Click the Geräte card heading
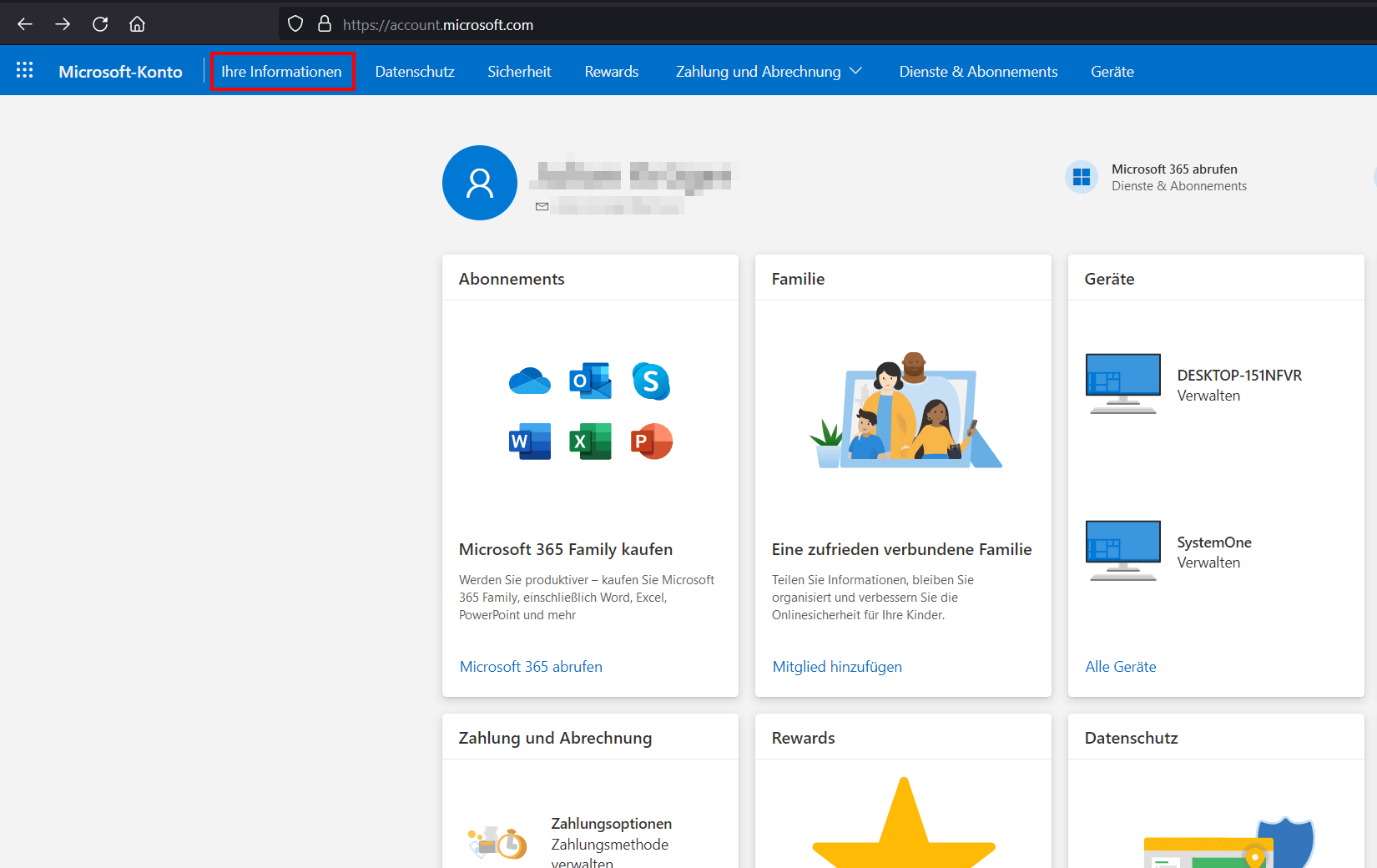This screenshot has height=868, width=1377. click(1109, 279)
